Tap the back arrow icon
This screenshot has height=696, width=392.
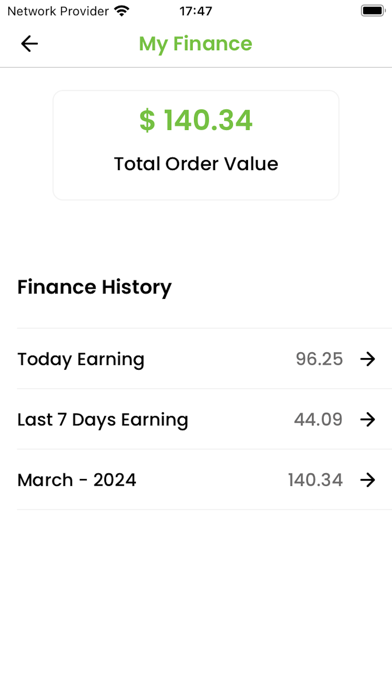(29, 44)
